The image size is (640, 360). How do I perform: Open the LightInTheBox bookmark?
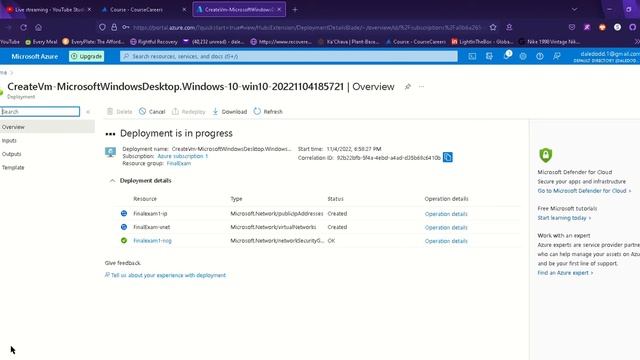pos(482,42)
